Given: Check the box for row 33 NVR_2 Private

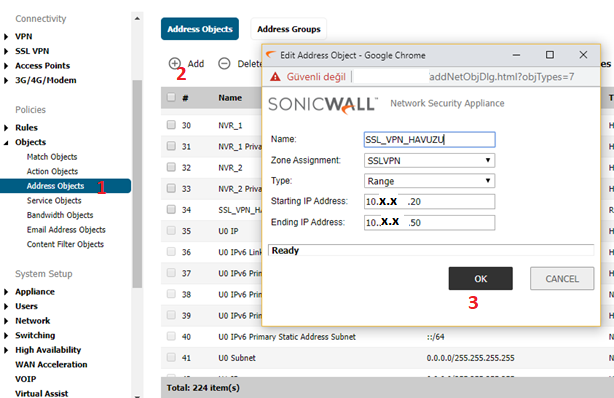Looking at the screenshot, I should [x=171, y=188].
